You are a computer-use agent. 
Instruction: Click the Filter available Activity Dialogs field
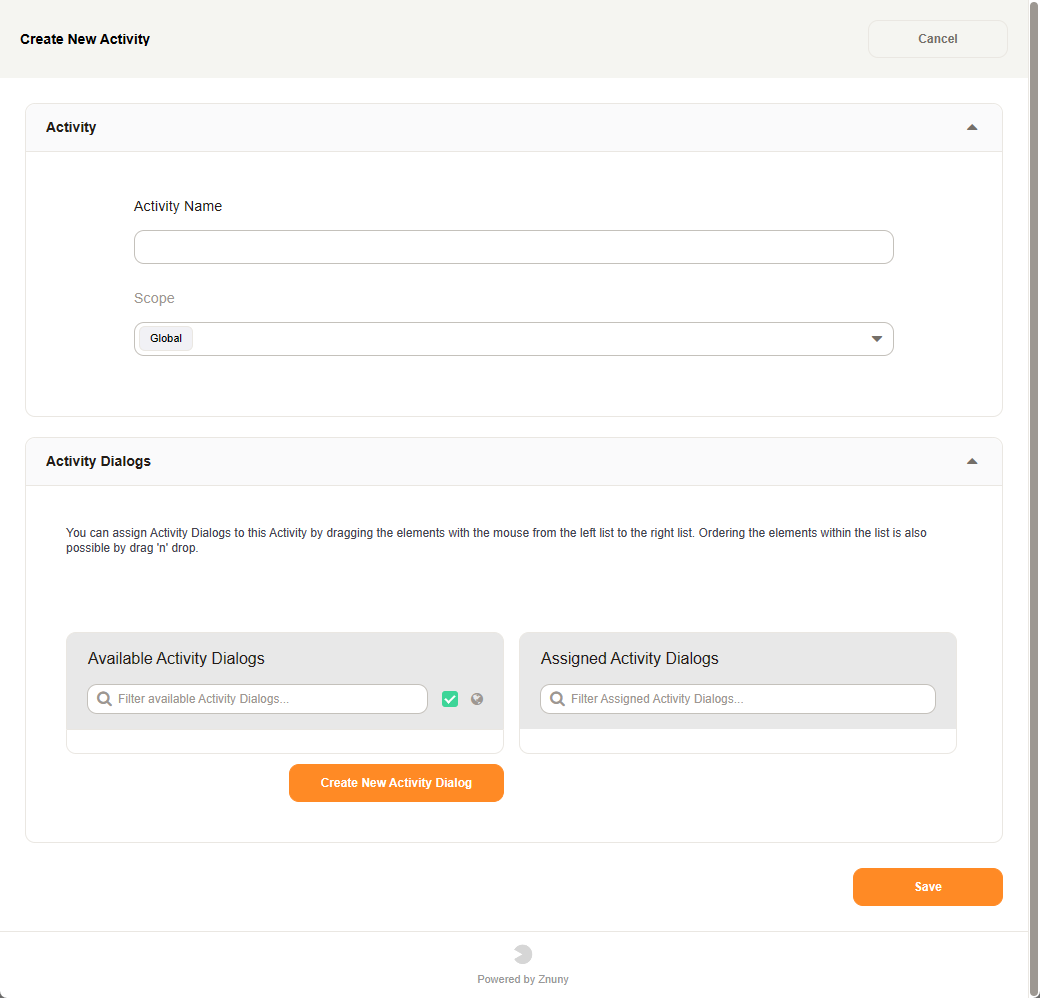(x=256, y=698)
